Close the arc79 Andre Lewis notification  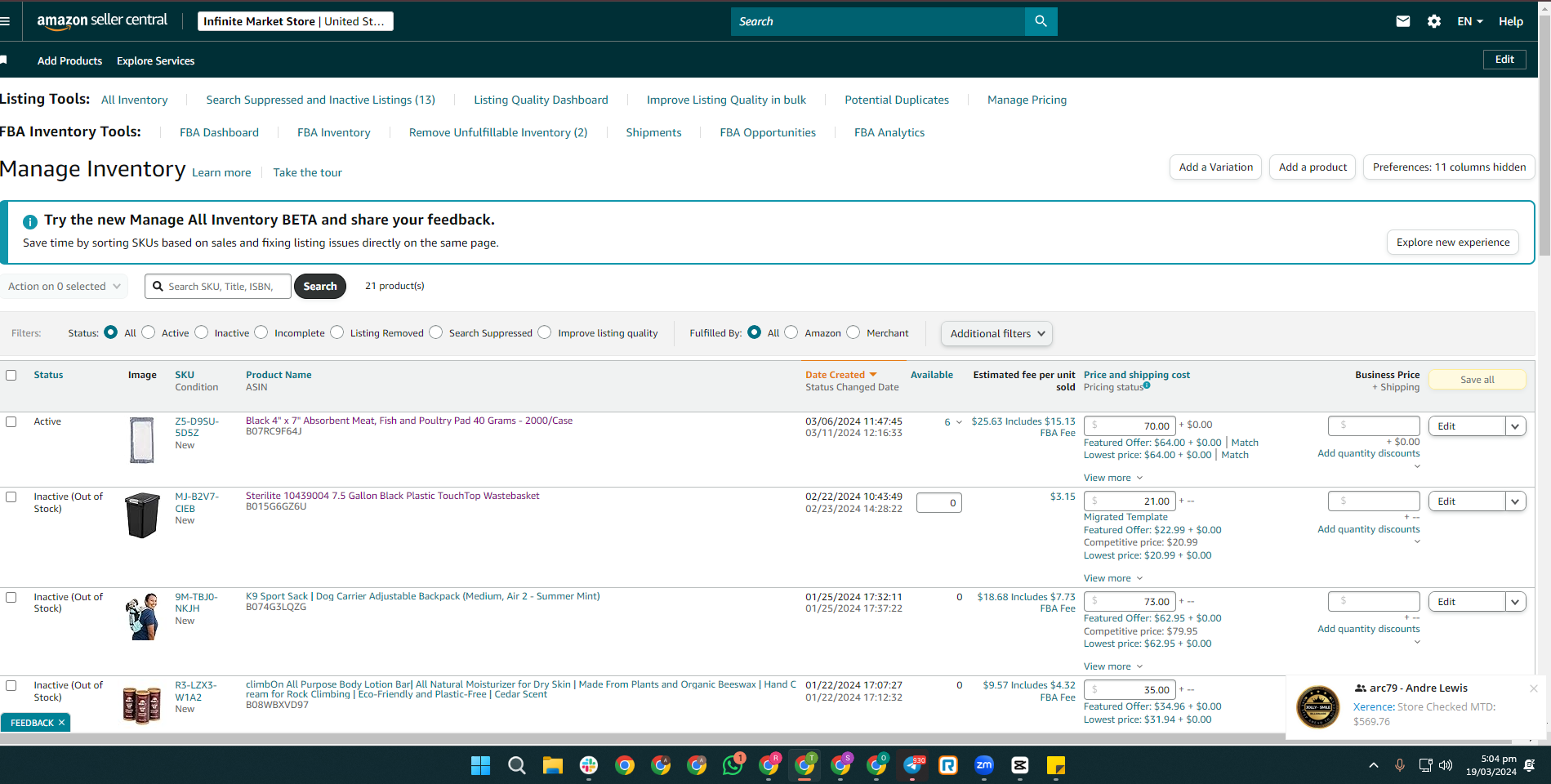pyautogui.click(x=1534, y=688)
